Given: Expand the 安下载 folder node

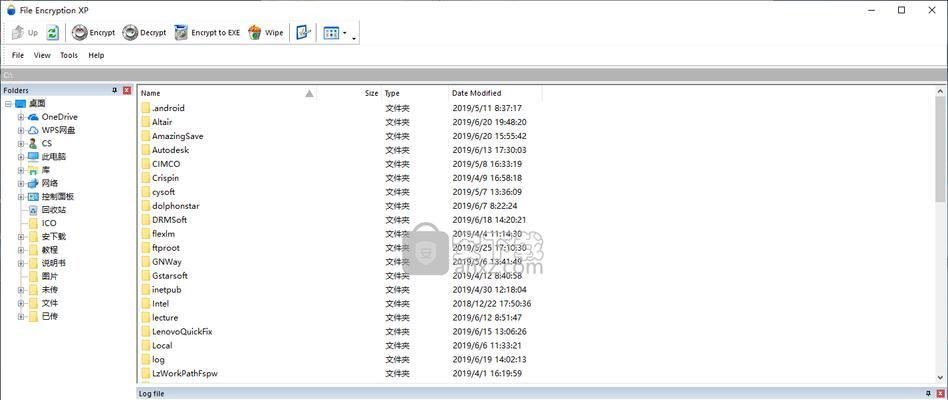Looking at the screenshot, I should click(x=21, y=237).
